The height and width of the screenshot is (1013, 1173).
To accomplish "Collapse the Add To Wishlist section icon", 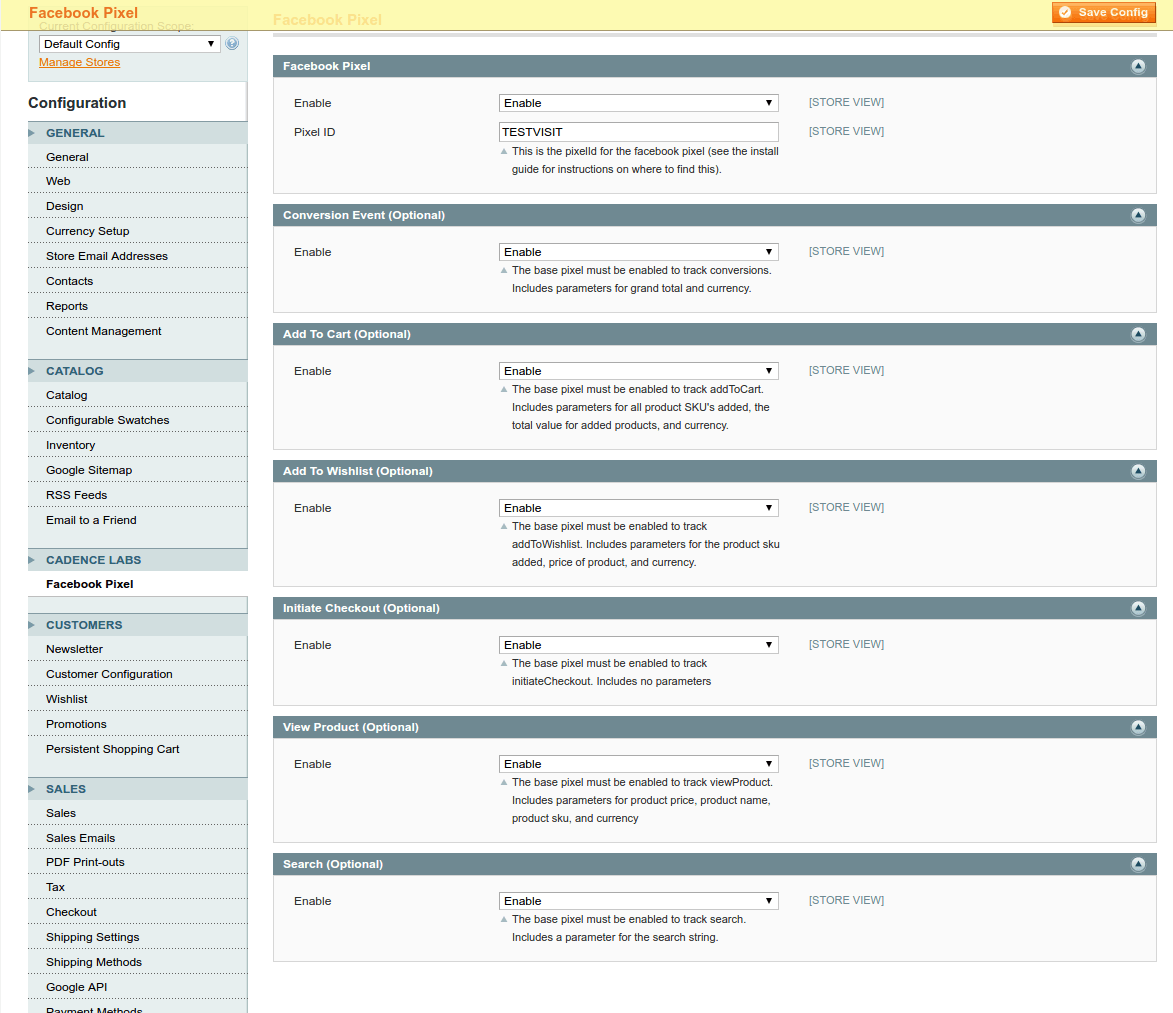I will (x=1138, y=471).
